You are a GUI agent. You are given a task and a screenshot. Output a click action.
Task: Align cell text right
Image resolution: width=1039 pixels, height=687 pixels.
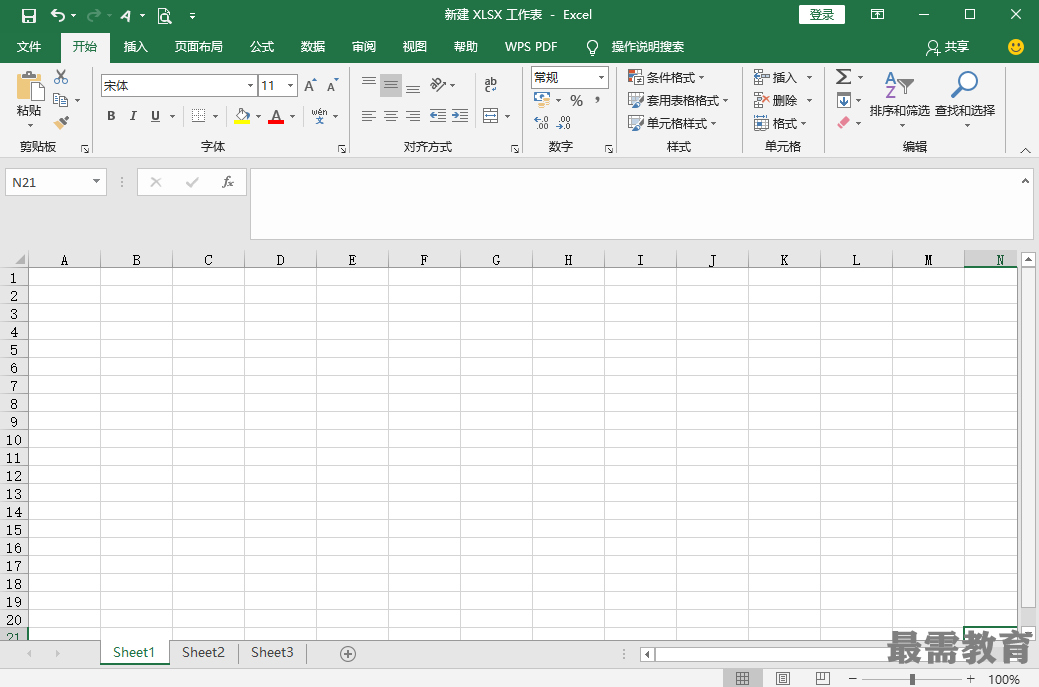(x=413, y=116)
